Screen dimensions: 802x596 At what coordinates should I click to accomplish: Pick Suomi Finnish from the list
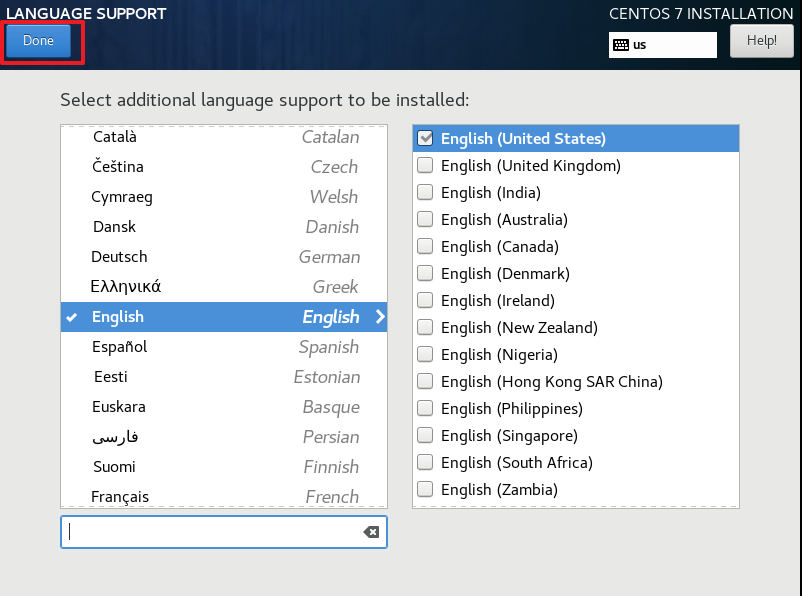(224, 467)
